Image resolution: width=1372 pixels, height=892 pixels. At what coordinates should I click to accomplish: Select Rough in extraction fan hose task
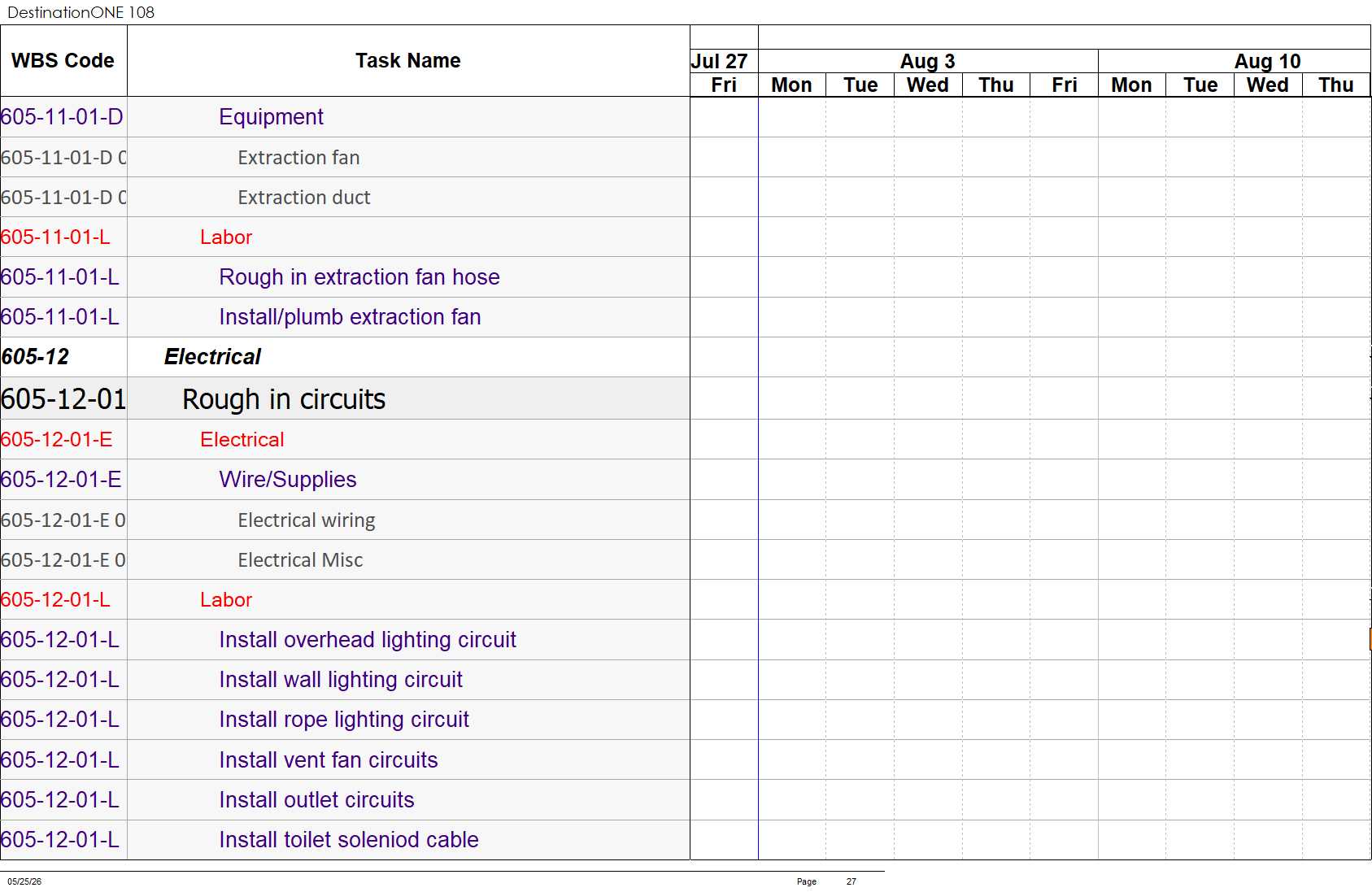coord(359,277)
